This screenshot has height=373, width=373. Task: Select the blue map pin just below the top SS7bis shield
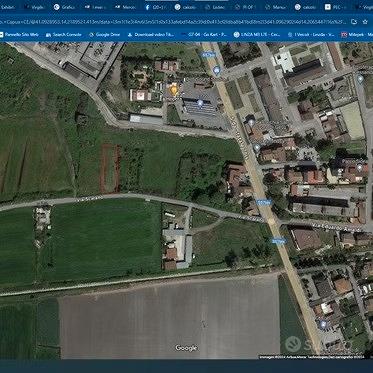(217, 70)
